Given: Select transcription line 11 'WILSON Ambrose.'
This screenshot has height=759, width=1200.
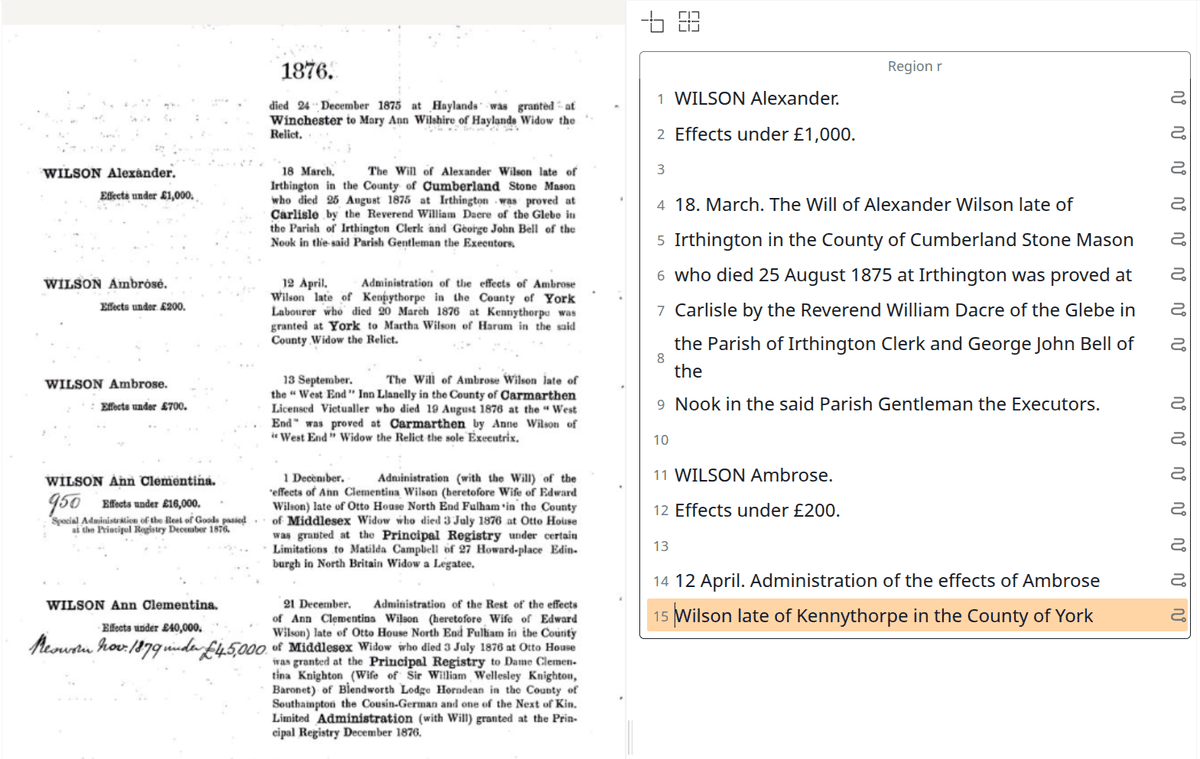Looking at the screenshot, I should click(x=754, y=475).
